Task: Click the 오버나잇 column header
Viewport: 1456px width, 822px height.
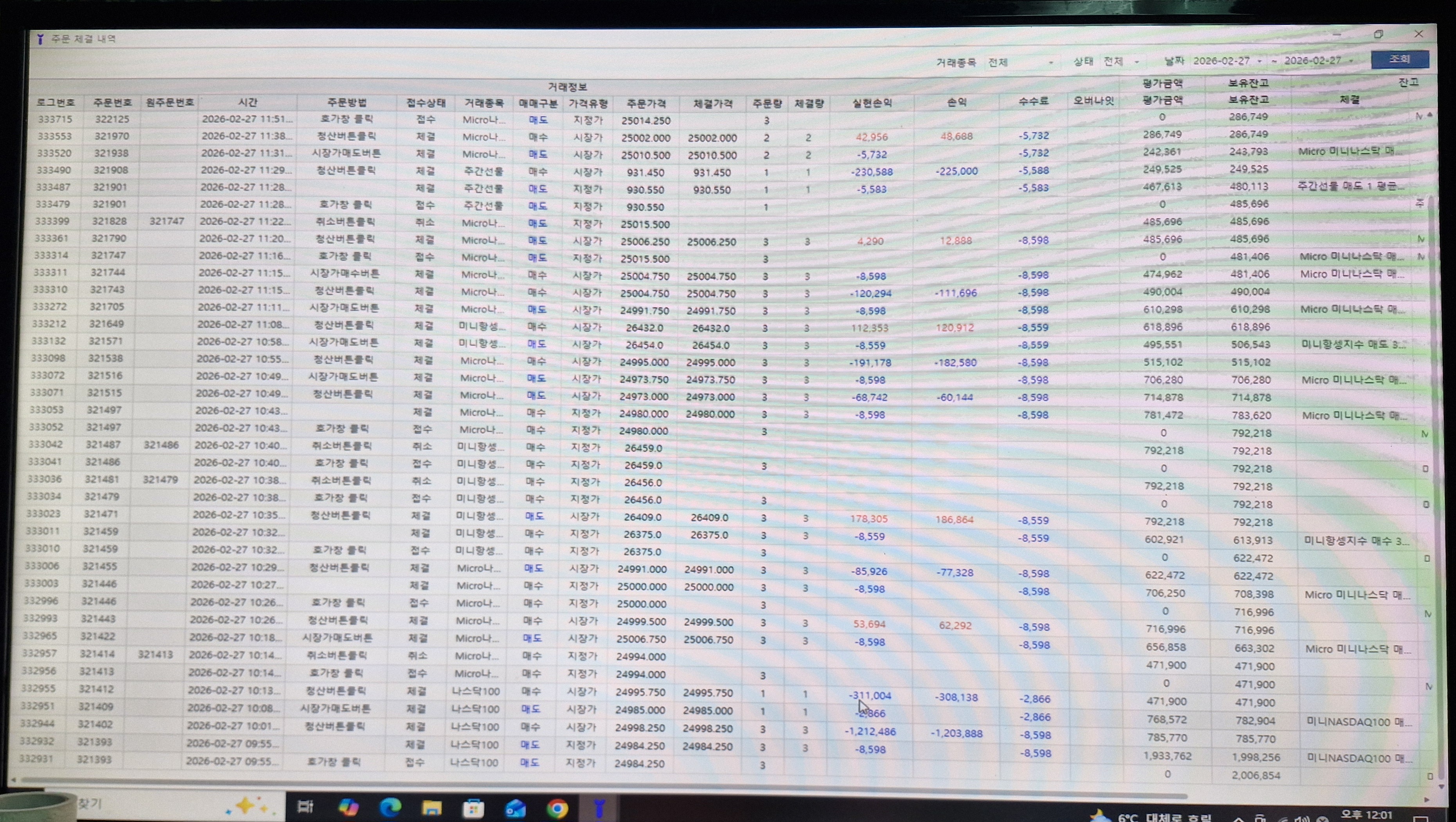Action: click(x=1094, y=101)
